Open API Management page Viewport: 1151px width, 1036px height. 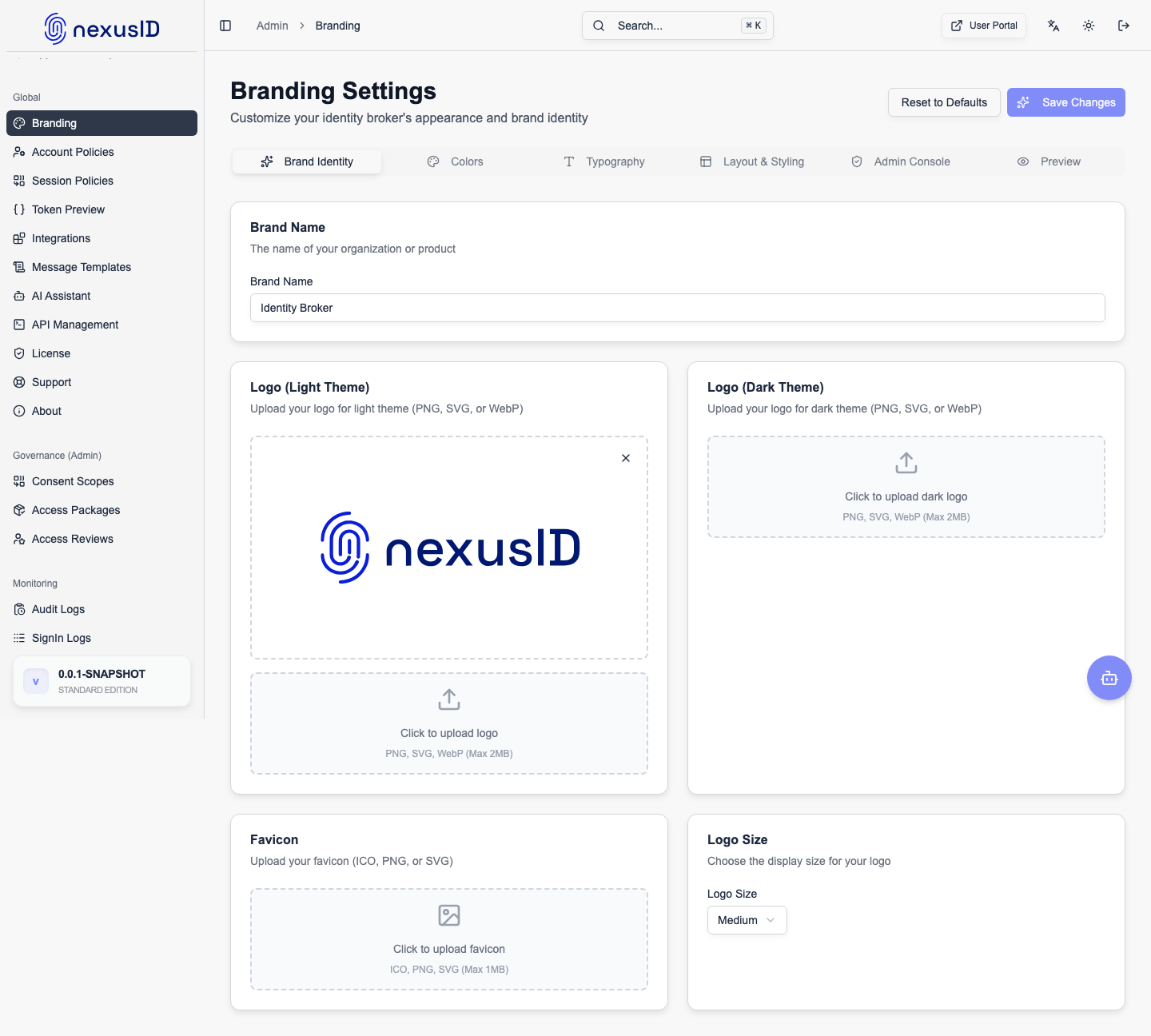pos(102,325)
